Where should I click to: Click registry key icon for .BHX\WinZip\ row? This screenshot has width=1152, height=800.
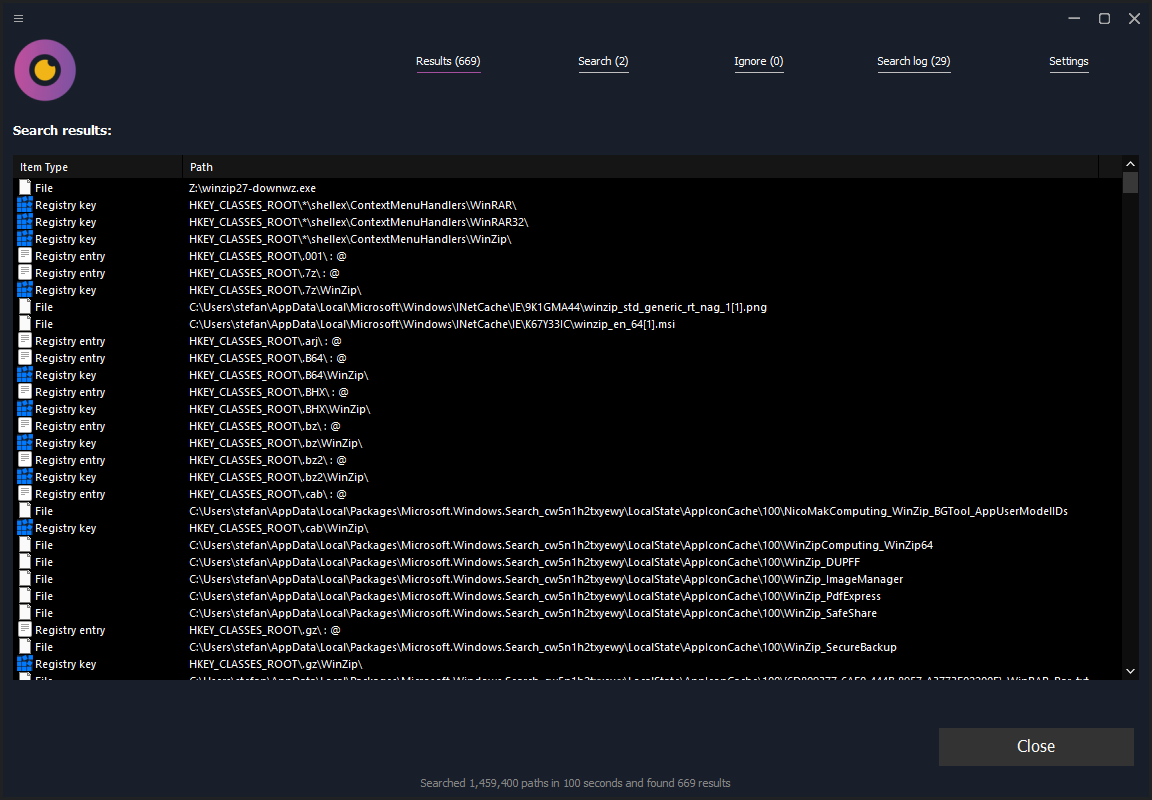[25, 409]
